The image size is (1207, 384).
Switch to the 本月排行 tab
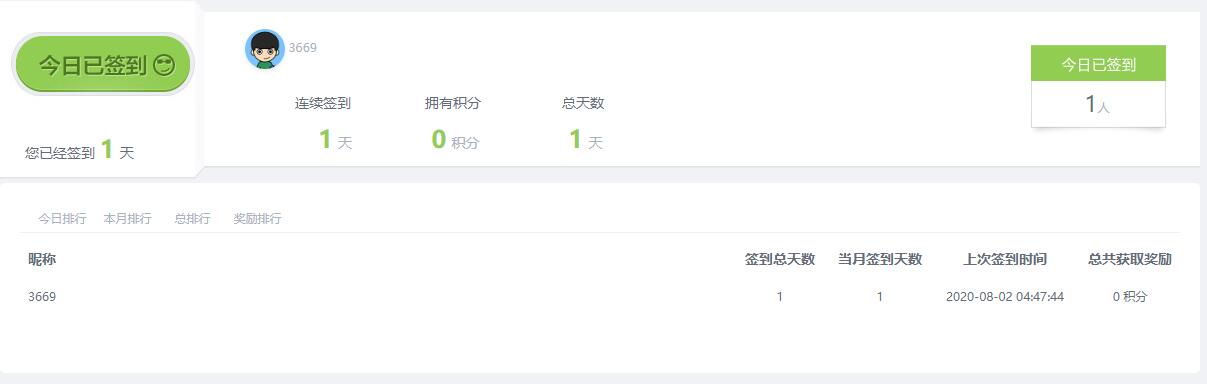point(127,218)
